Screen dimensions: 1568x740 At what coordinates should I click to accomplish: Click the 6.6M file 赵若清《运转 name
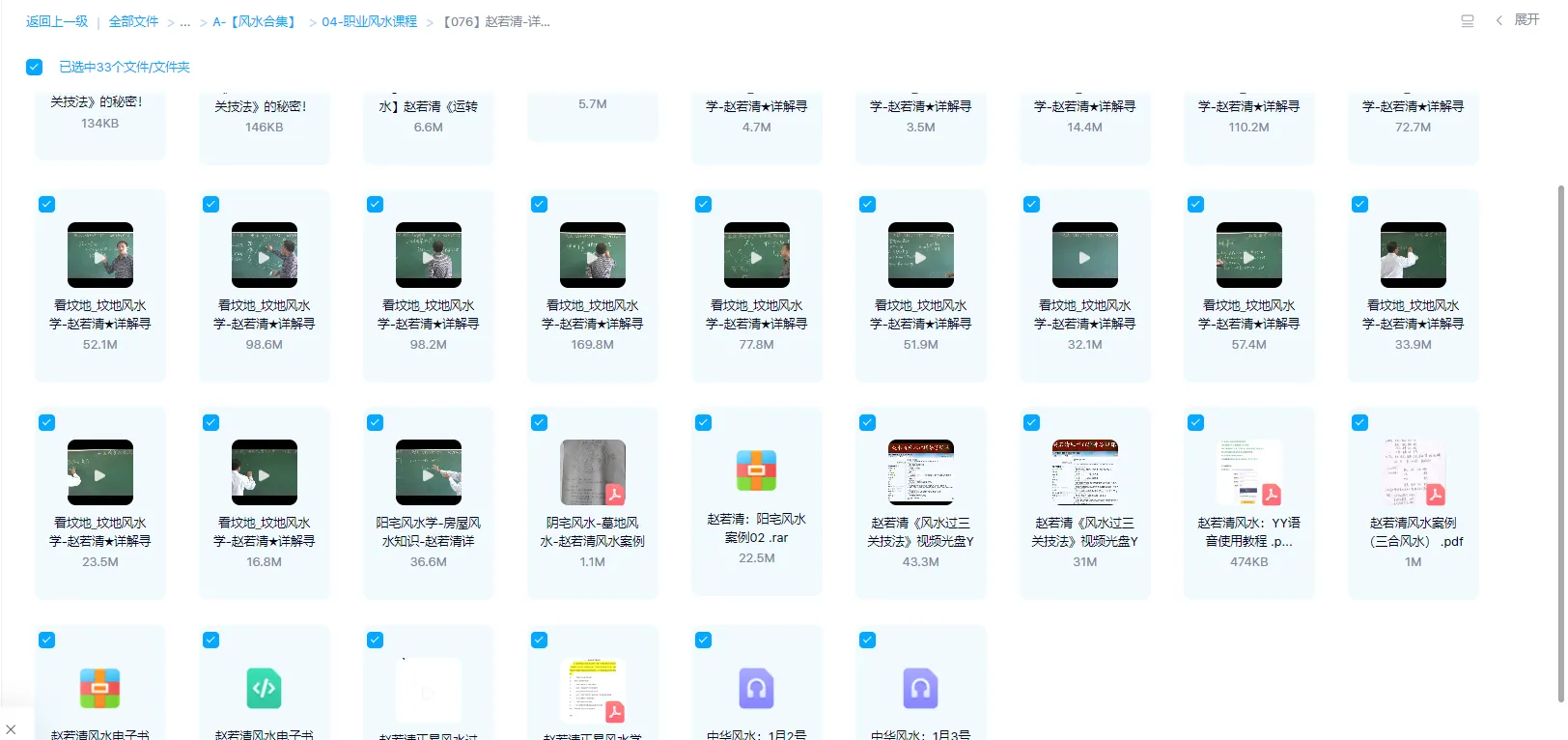click(429, 106)
